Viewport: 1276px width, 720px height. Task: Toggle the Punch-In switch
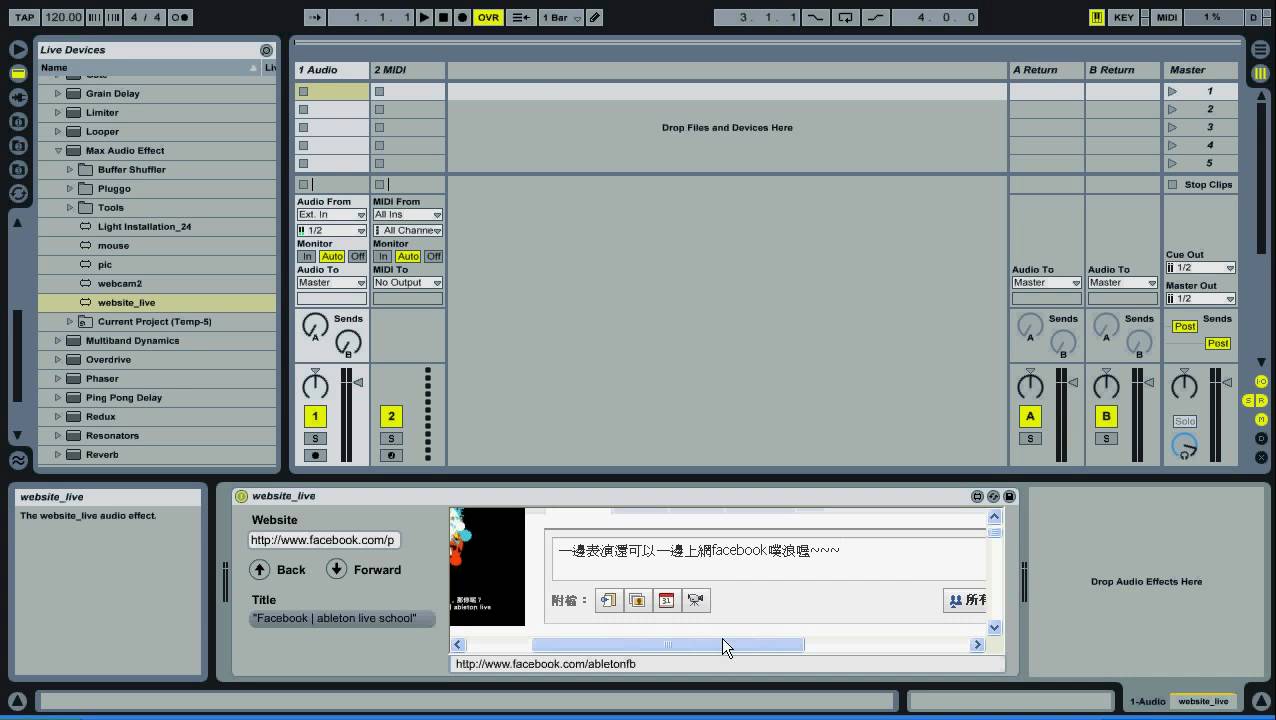click(x=816, y=17)
